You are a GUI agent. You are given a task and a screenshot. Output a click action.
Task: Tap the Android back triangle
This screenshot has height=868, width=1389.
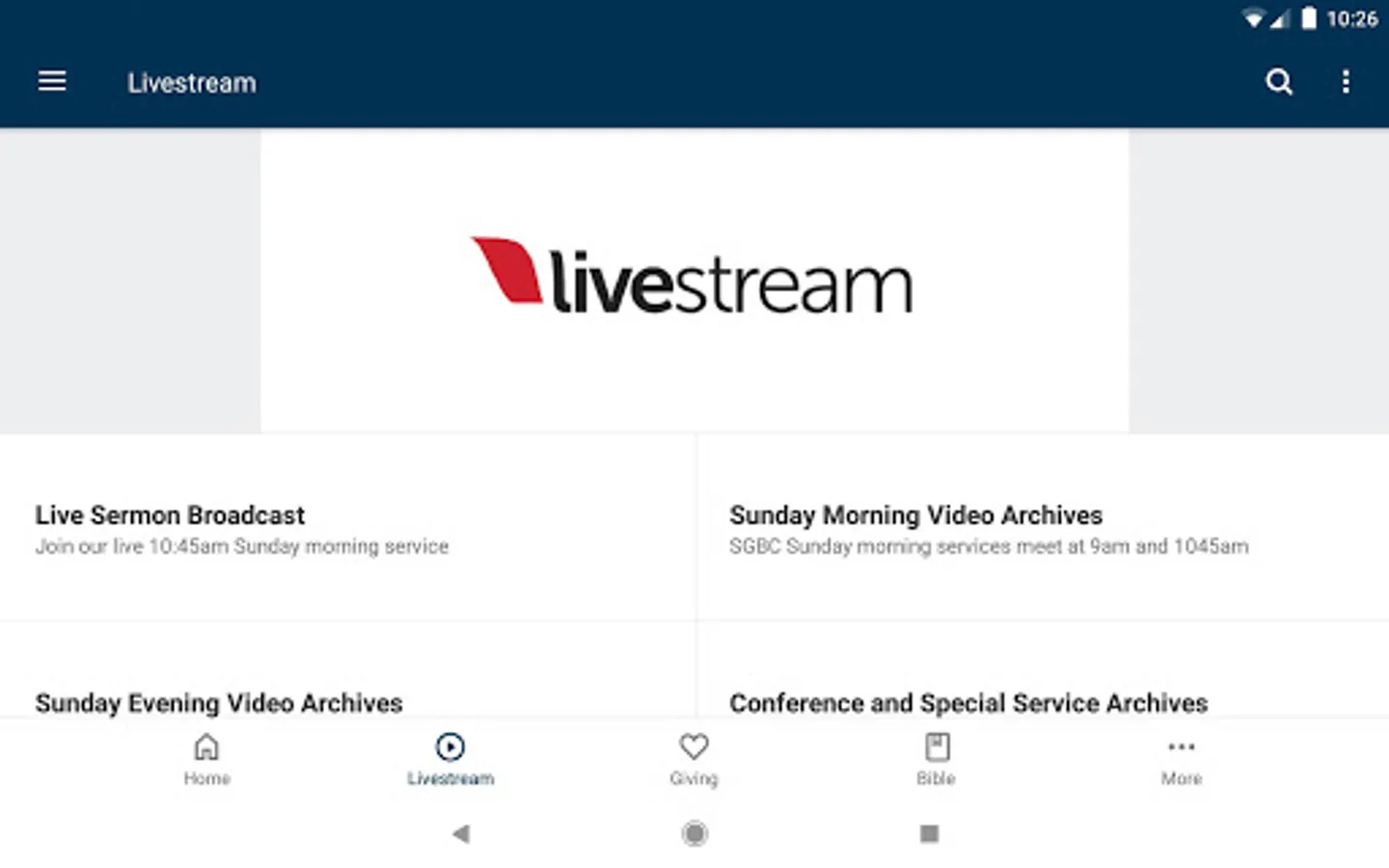coord(461,833)
